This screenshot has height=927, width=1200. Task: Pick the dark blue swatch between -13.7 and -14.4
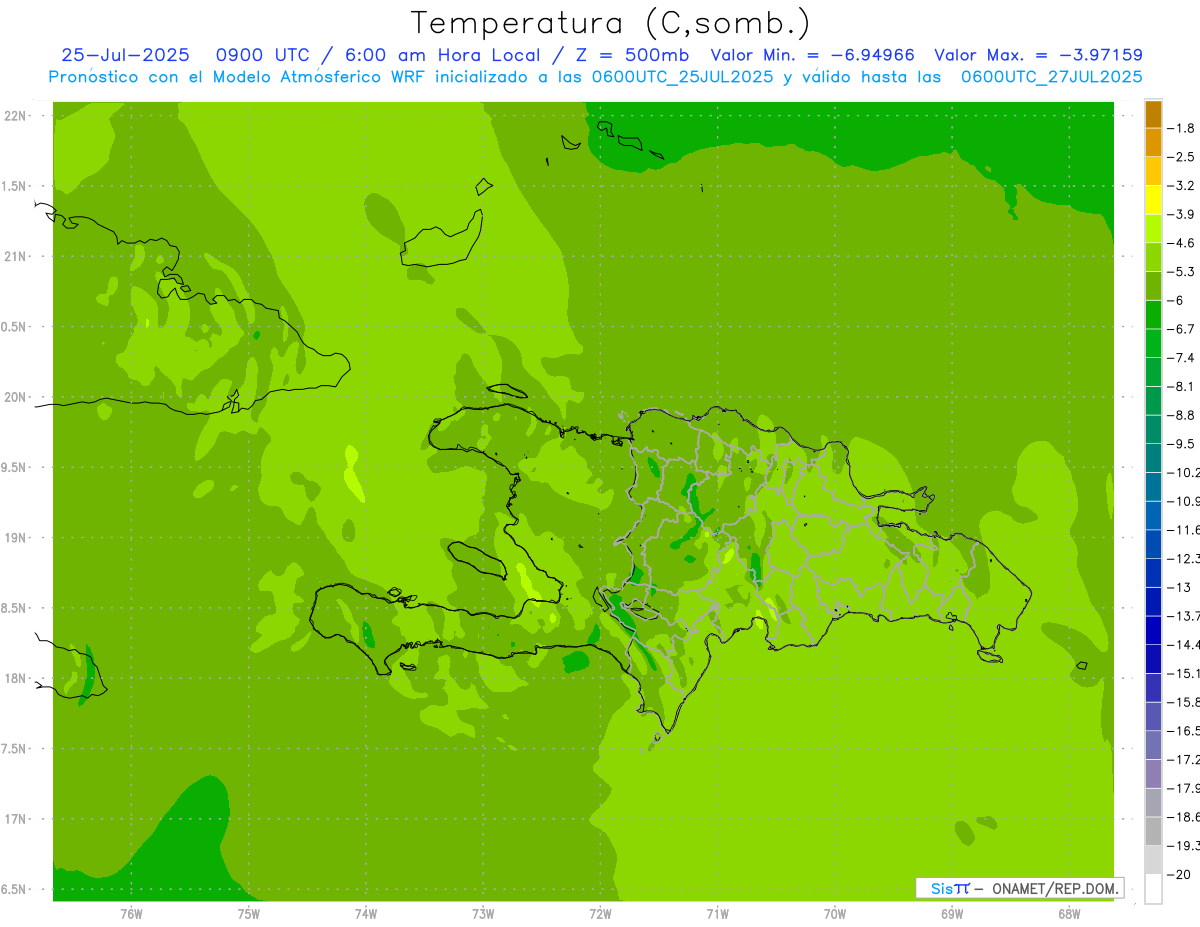[x=1153, y=630]
